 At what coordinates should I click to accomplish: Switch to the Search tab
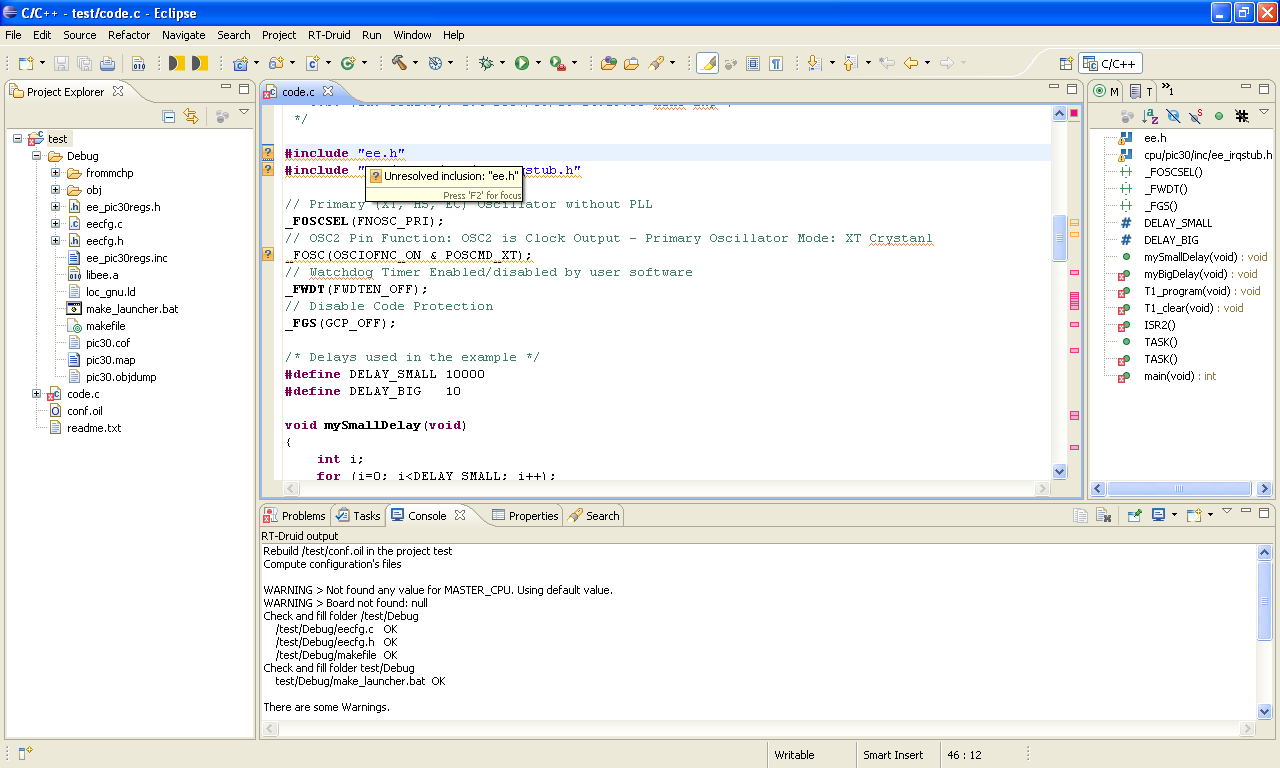pyautogui.click(x=593, y=516)
